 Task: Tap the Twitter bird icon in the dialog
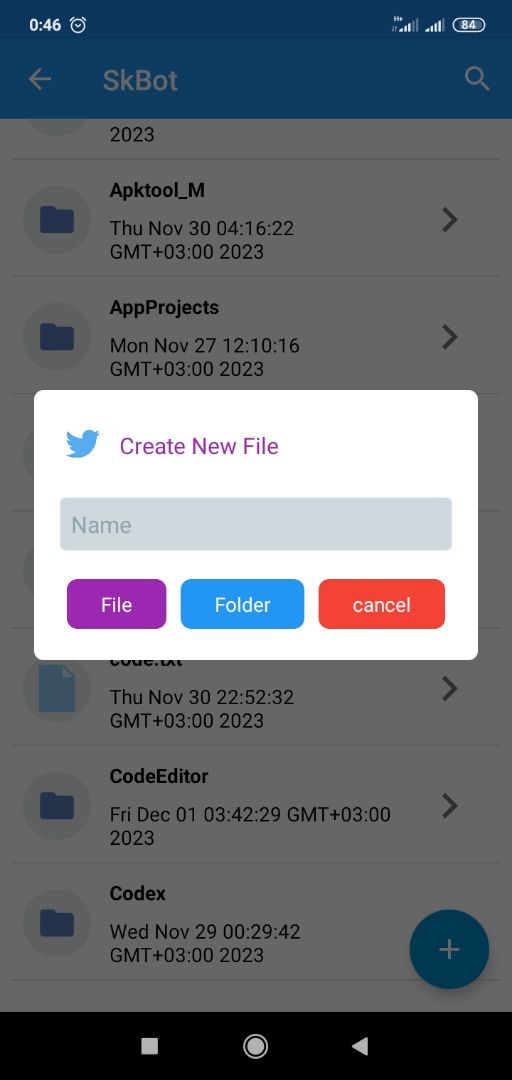[83, 444]
